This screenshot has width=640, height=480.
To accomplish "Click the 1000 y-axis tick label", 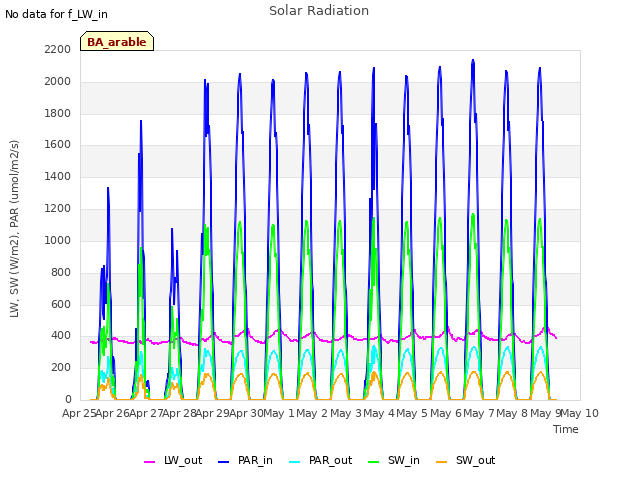I will tap(58, 240).
